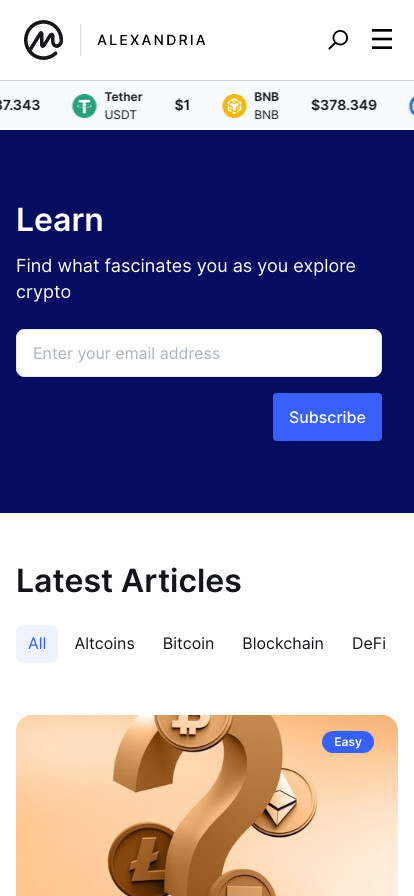Select the Blockchain filter tab

(x=283, y=644)
